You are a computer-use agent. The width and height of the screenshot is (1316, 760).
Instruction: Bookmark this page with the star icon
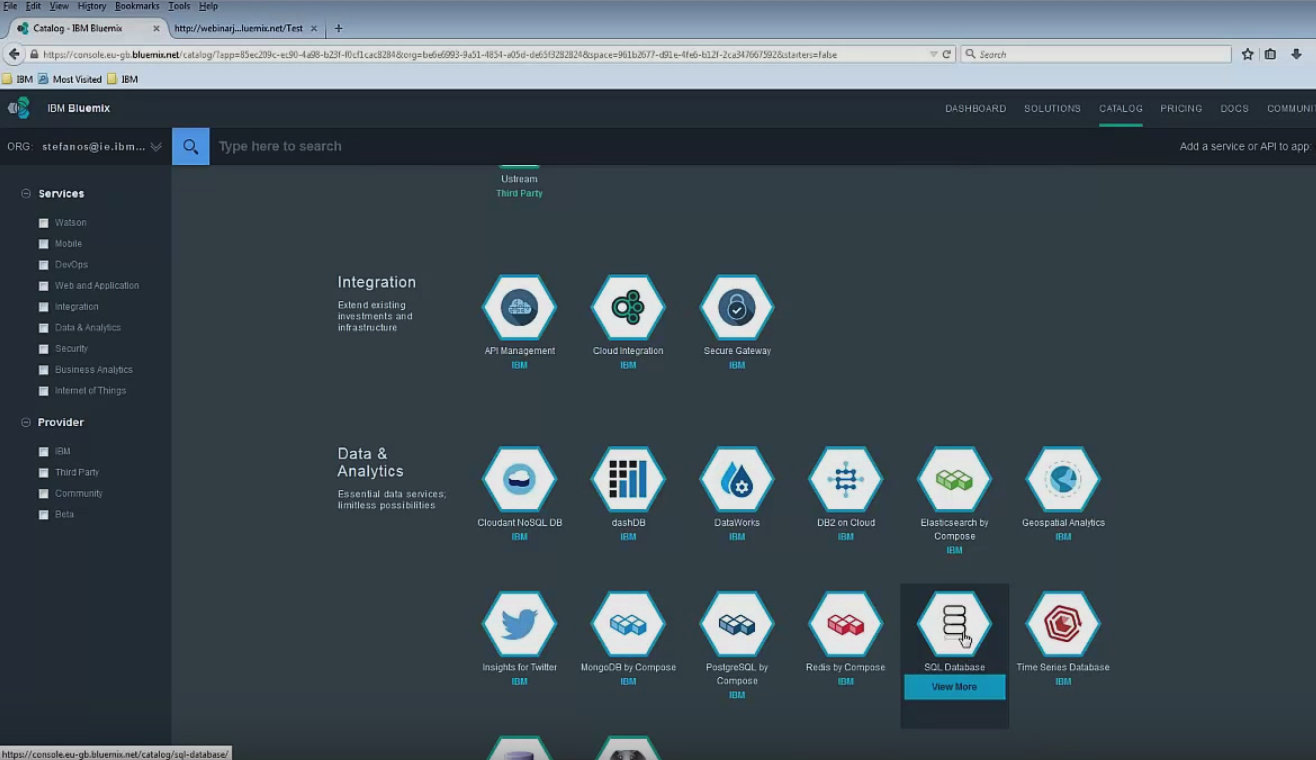[1248, 54]
